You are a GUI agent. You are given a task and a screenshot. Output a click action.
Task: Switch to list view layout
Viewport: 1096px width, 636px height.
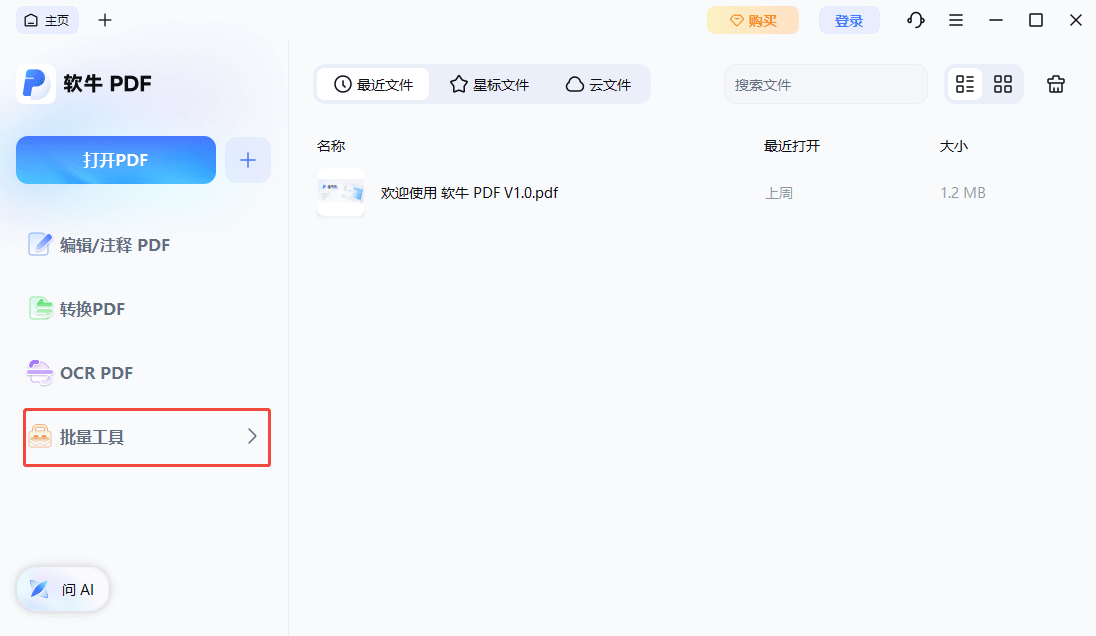[965, 85]
